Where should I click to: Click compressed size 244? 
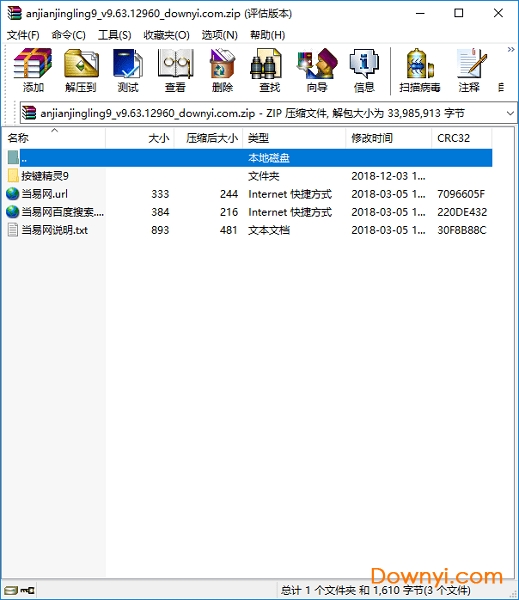pos(229,194)
